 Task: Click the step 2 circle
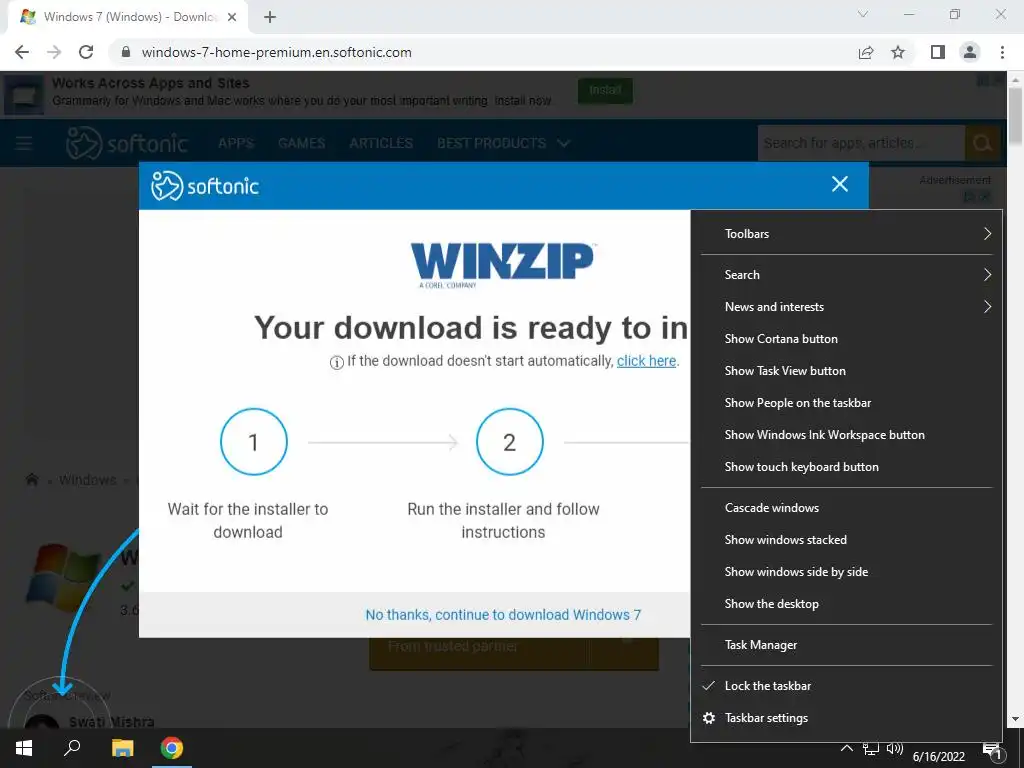click(x=509, y=442)
